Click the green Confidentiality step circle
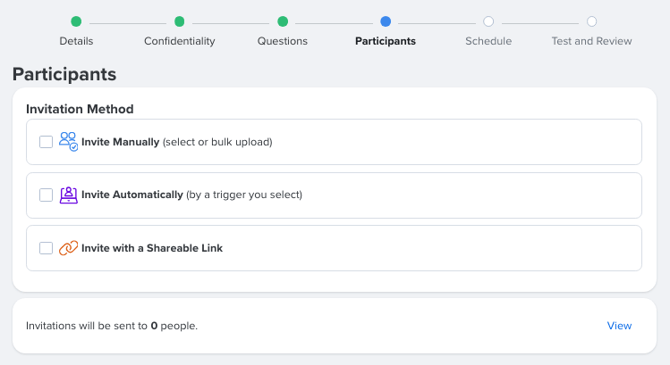 click(179, 21)
